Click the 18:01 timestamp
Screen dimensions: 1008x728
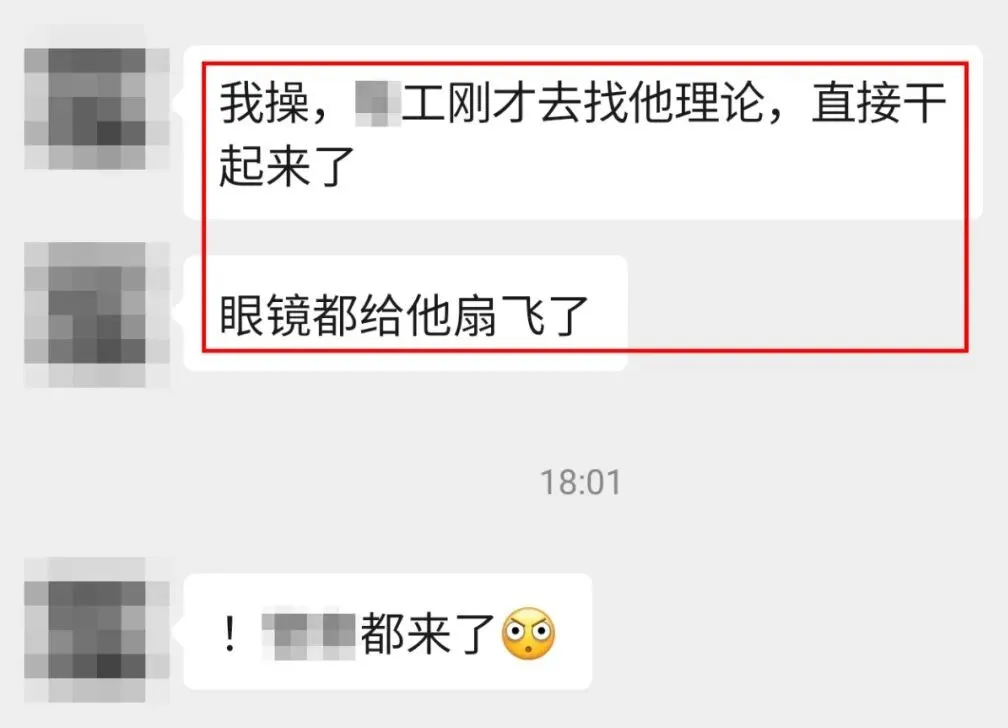click(x=580, y=482)
